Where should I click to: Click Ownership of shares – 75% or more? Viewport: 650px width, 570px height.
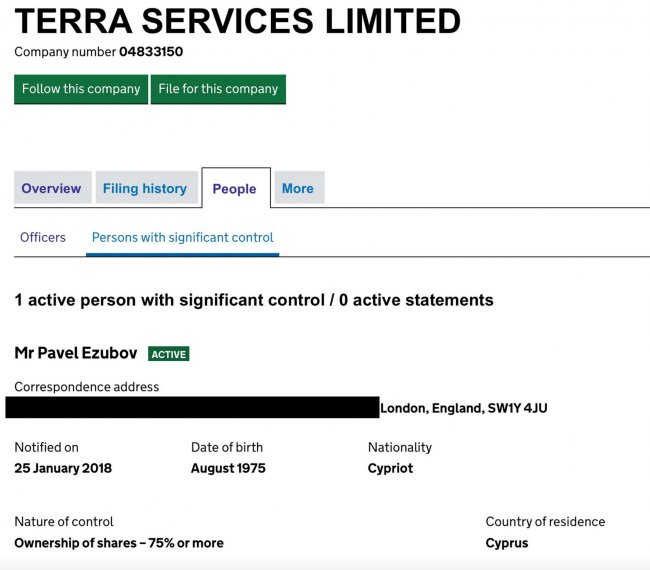(x=119, y=543)
